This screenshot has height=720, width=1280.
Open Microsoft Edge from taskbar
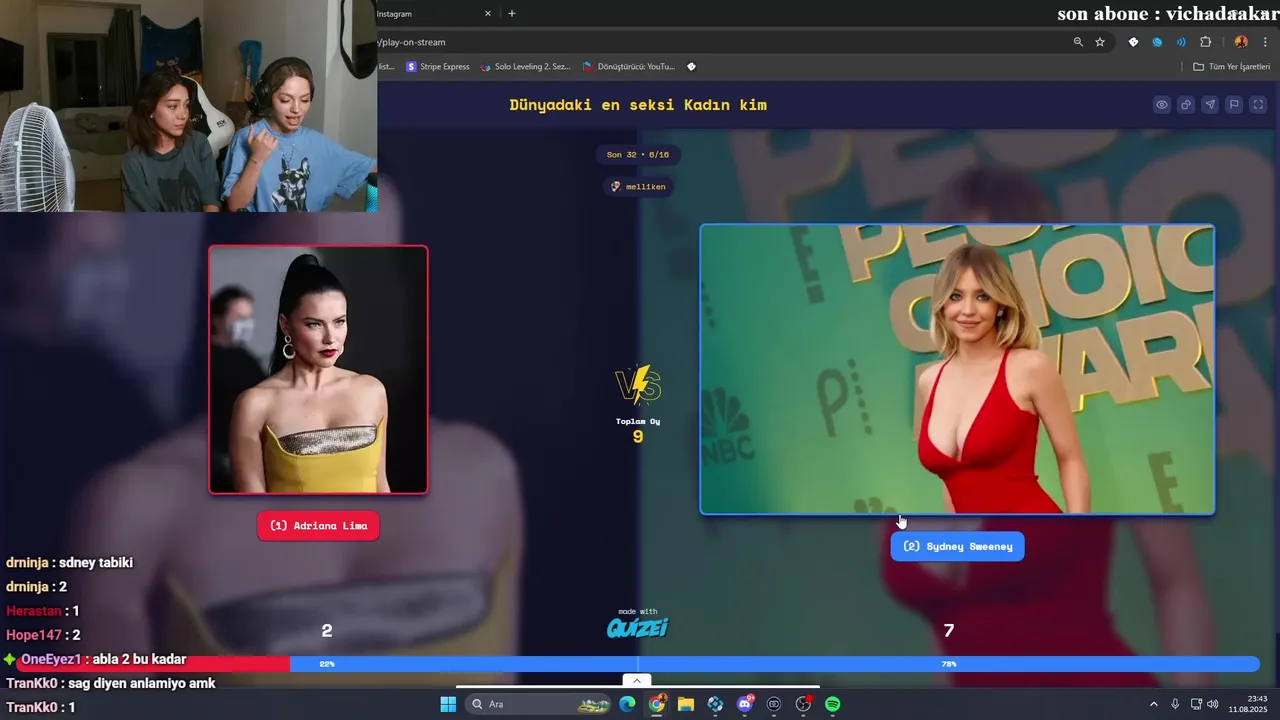point(627,704)
